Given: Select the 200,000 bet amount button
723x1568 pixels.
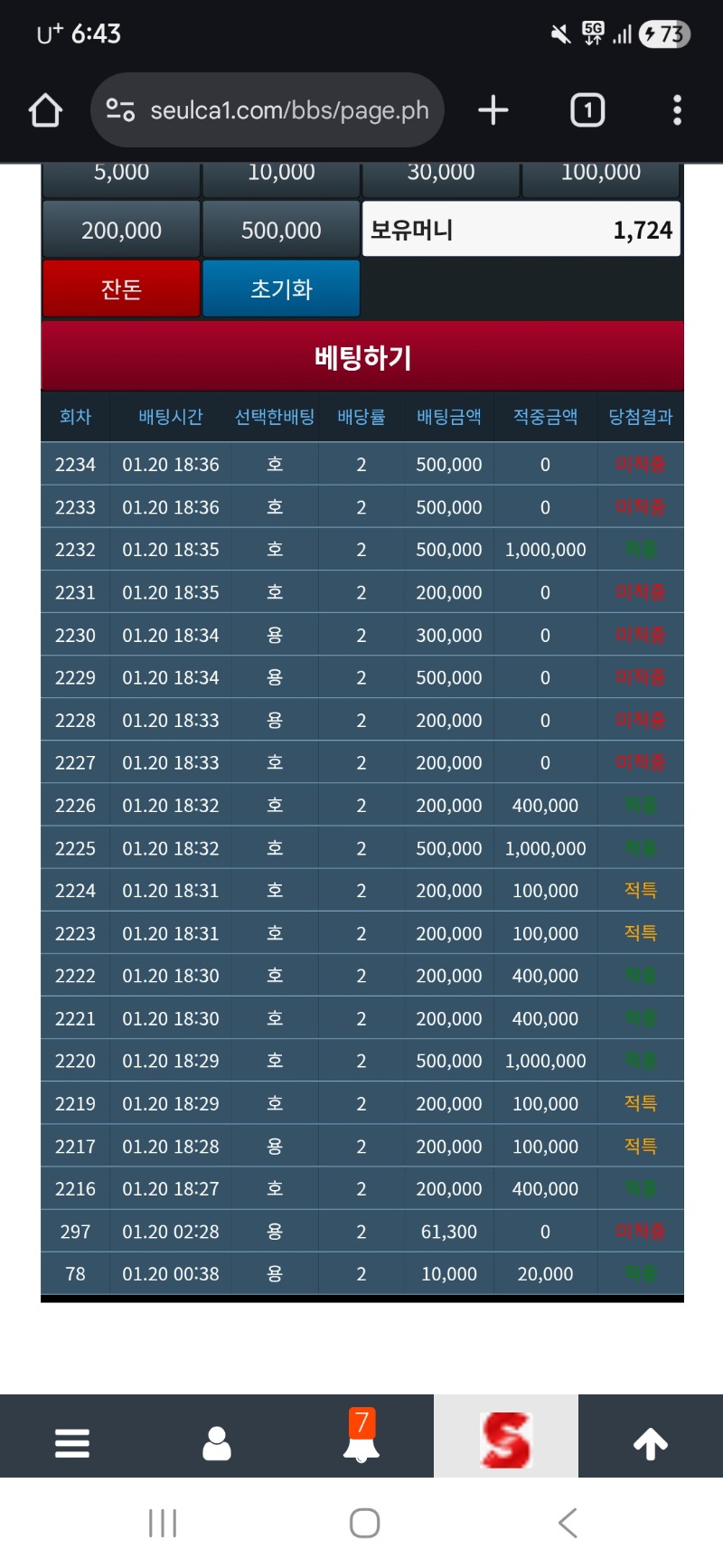Looking at the screenshot, I should pyautogui.click(x=121, y=230).
